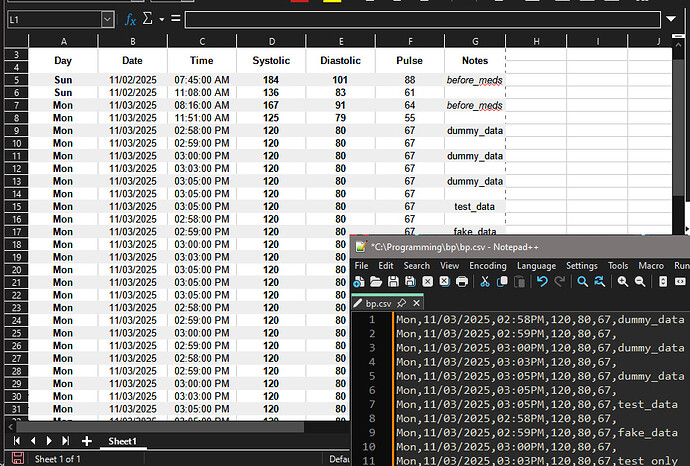This screenshot has width=690, height=466.
Task: Click the Cut scissors icon in Notepad++
Action: click(x=485, y=282)
